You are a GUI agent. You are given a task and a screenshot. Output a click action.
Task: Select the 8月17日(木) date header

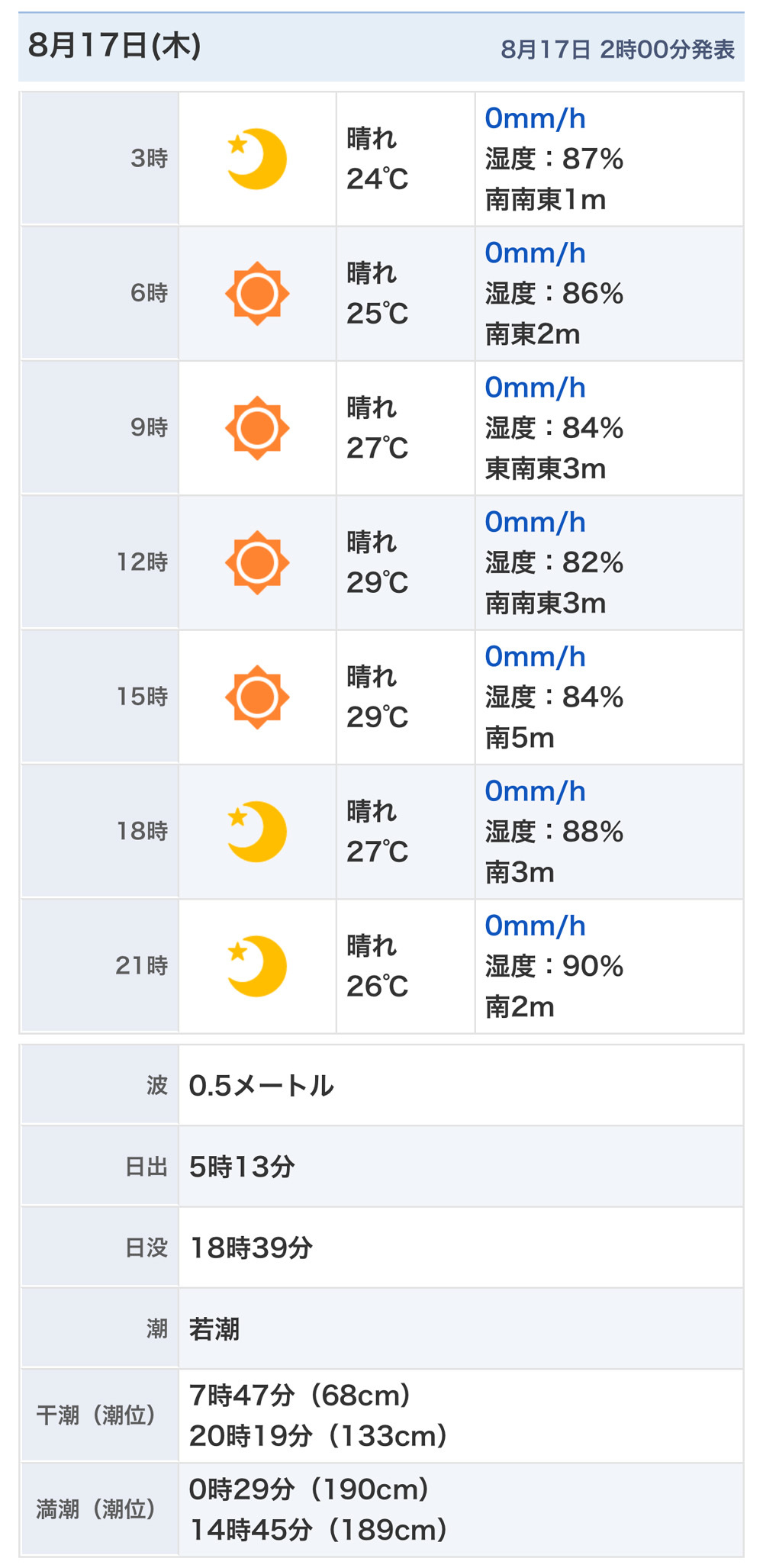click(x=114, y=46)
